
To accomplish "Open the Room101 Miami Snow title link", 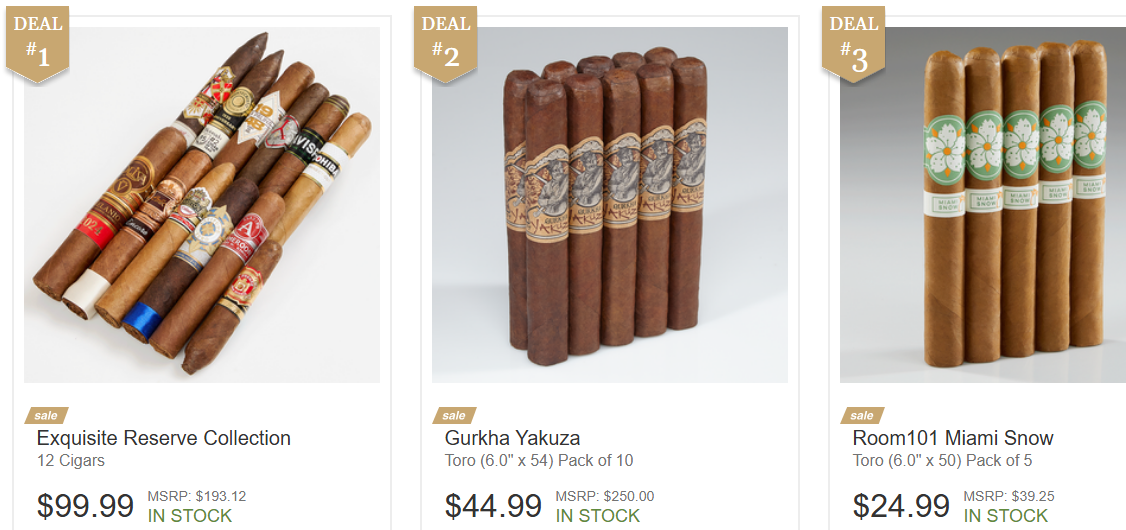I will (x=953, y=438).
